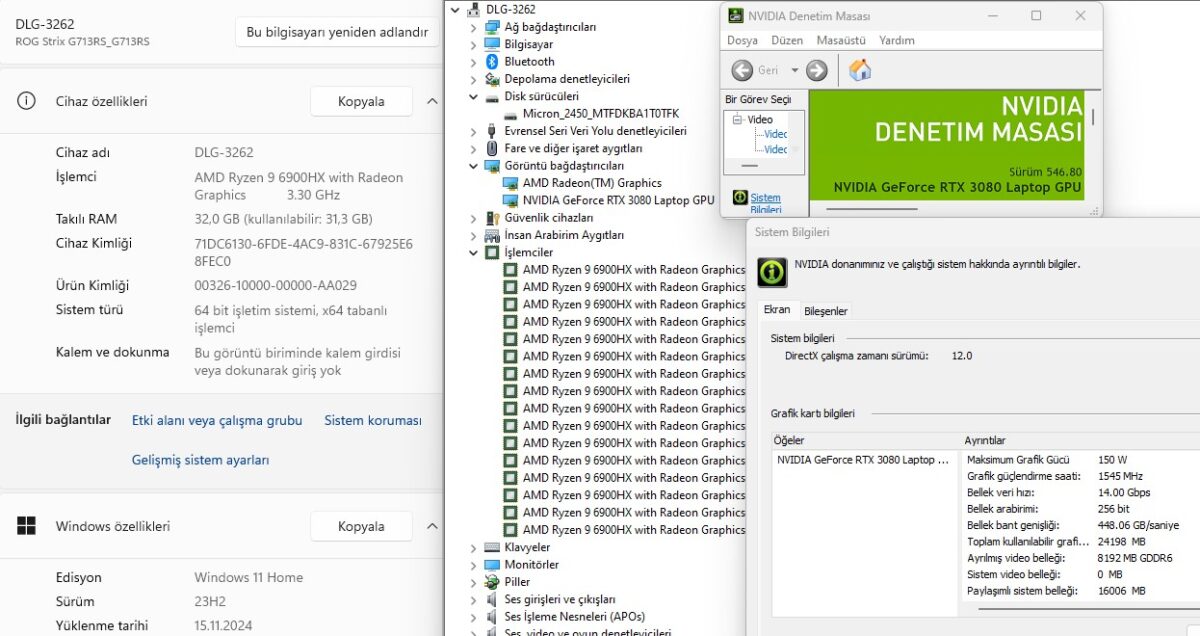Click the Maksimum Grafik Gücü row
1200x636 pixels.
coord(1080,460)
